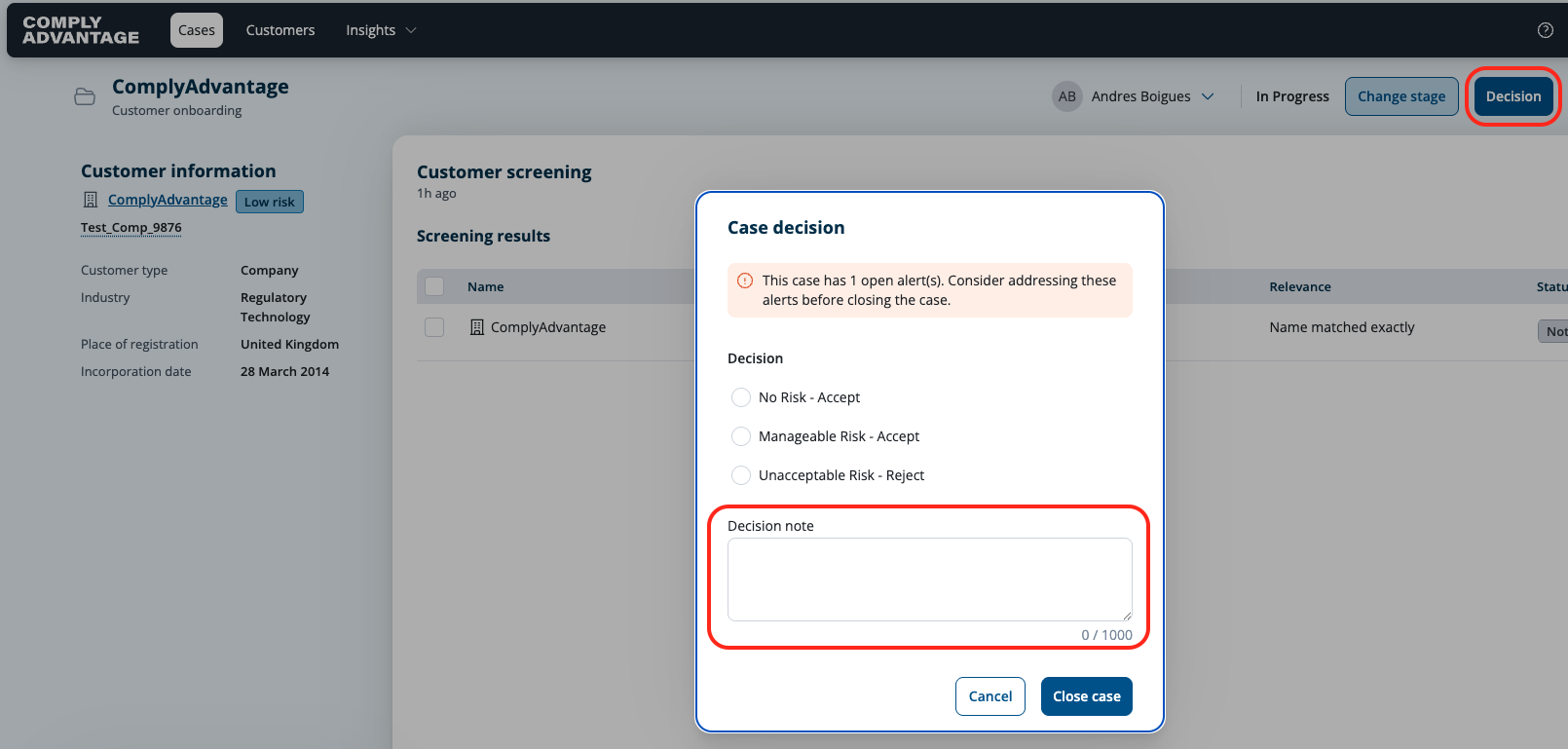The image size is (1568, 749).
Task: Click the warning icon in alert banner
Action: tap(745, 281)
